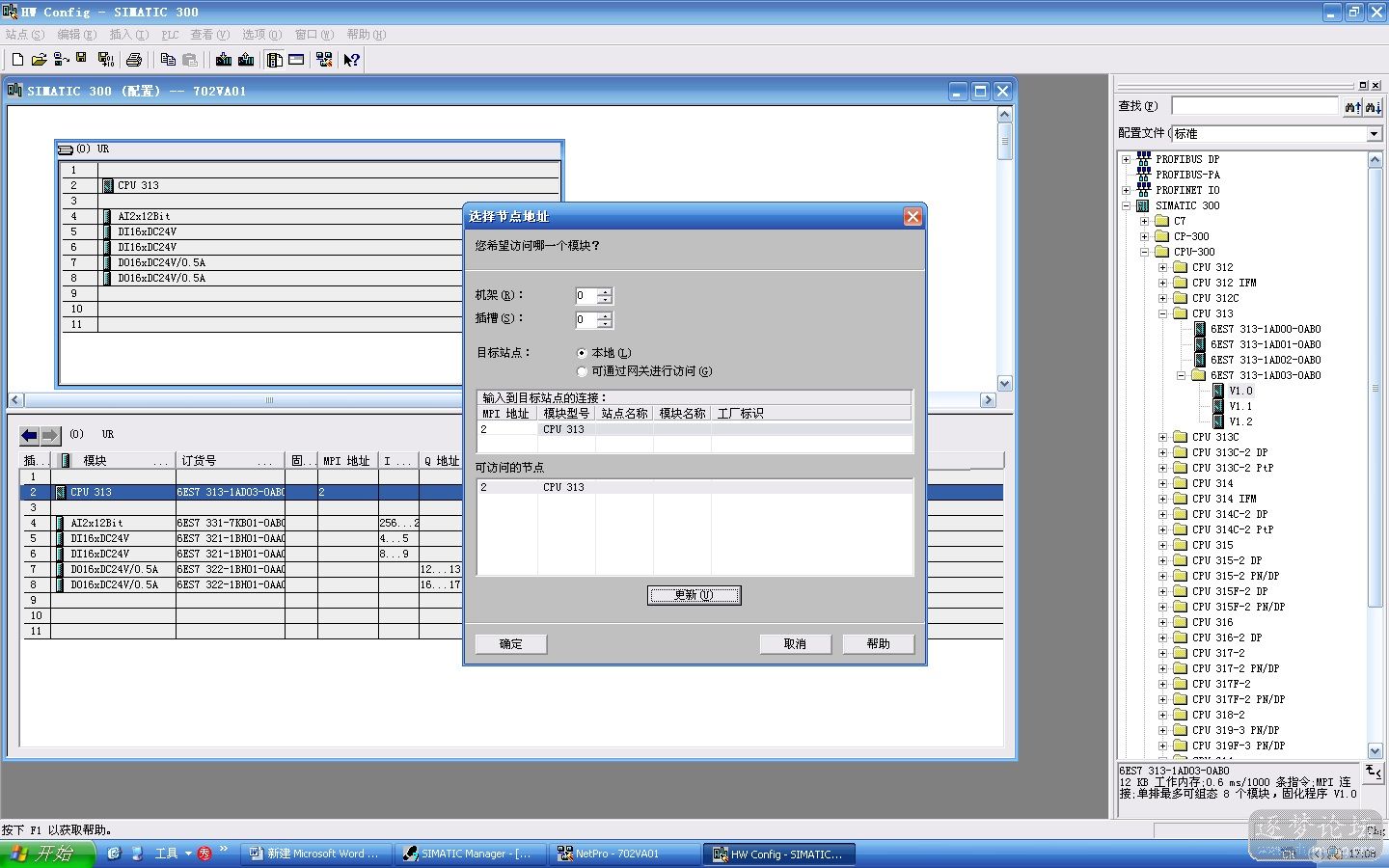Click the context Help arrow icon
The width and height of the screenshot is (1389, 868).
click(x=352, y=60)
